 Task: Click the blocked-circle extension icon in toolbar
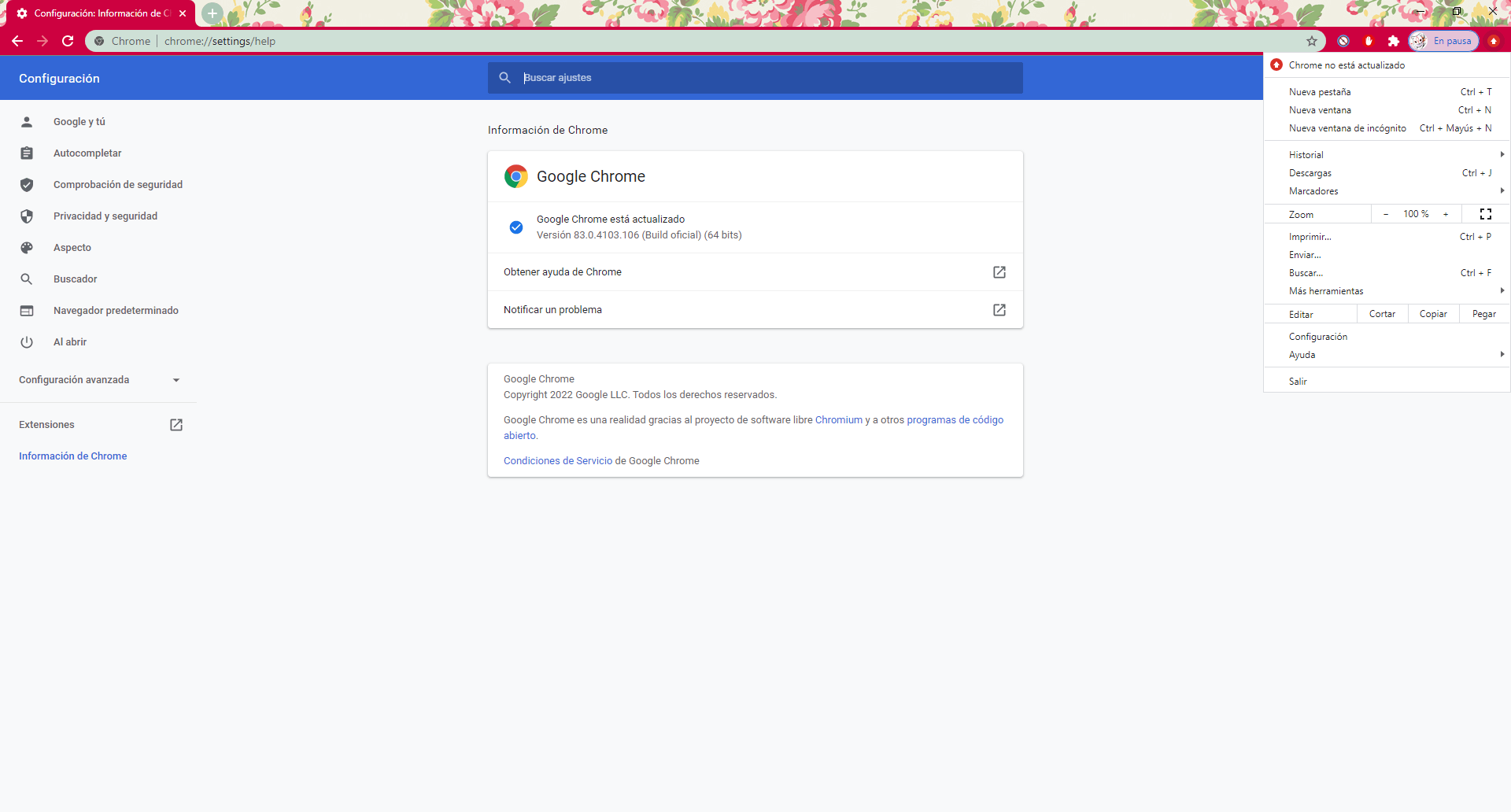point(1343,41)
